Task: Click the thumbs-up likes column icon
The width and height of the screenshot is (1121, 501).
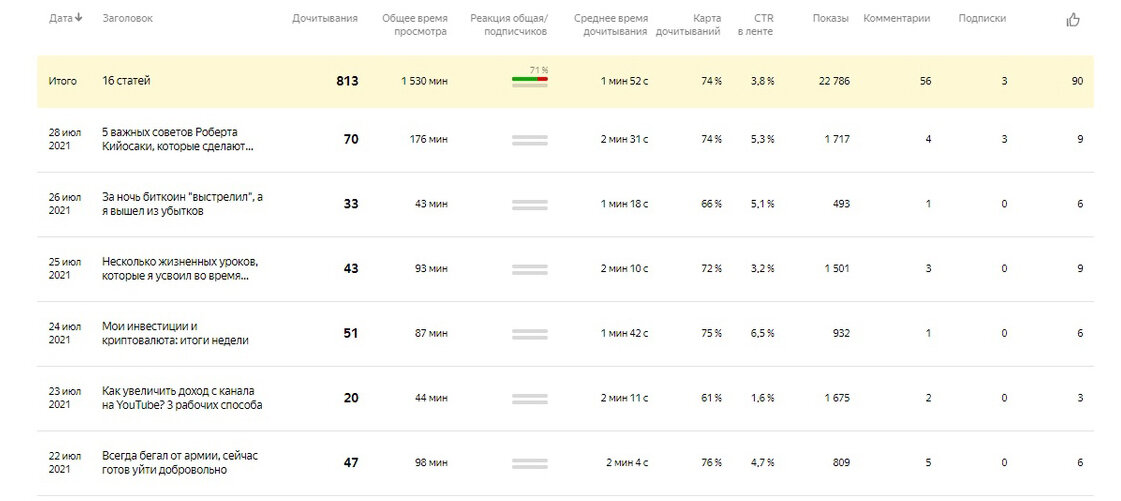Action: (x=1072, y=20)
